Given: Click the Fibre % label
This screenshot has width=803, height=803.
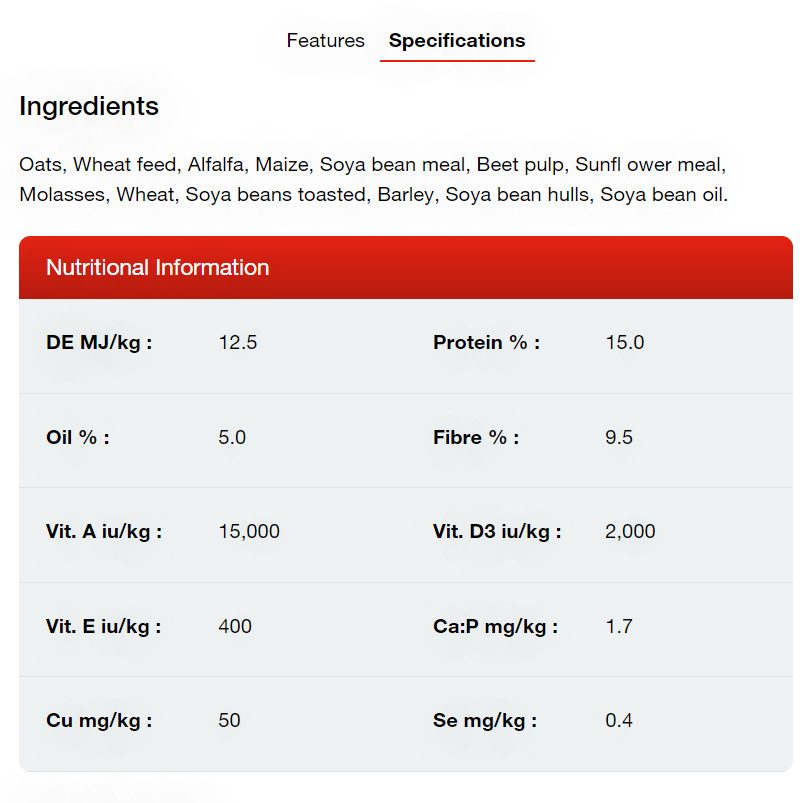Looking at the screenshot, I should pos(476,438).
